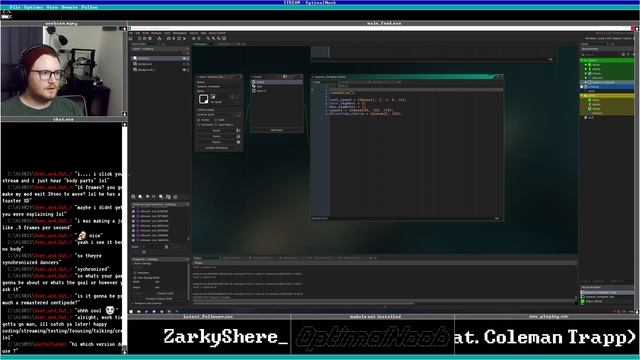This screenshot has height=360, width=640.
Task: Select the Instances layer row
Action: click(x=160, y=58)
